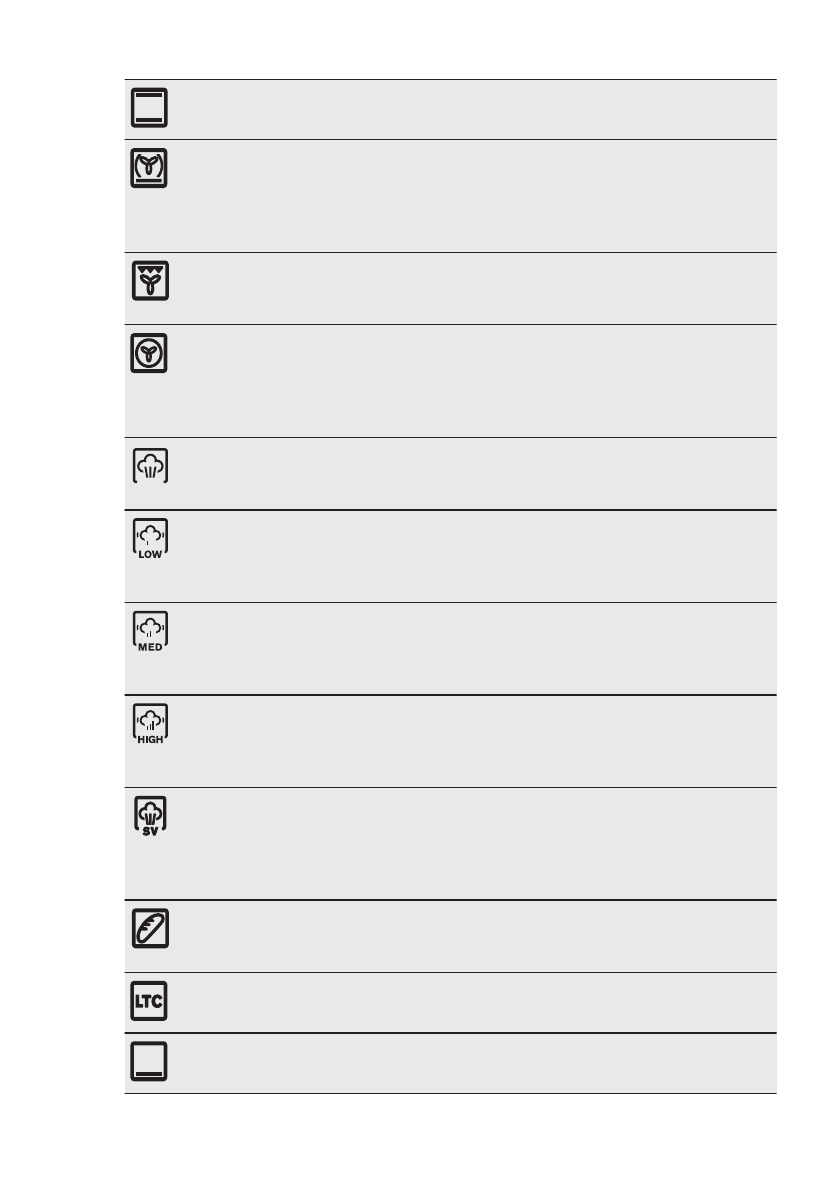Select the circled fan icon
This screenshot has height=1191, width=839.
point(148,353)
